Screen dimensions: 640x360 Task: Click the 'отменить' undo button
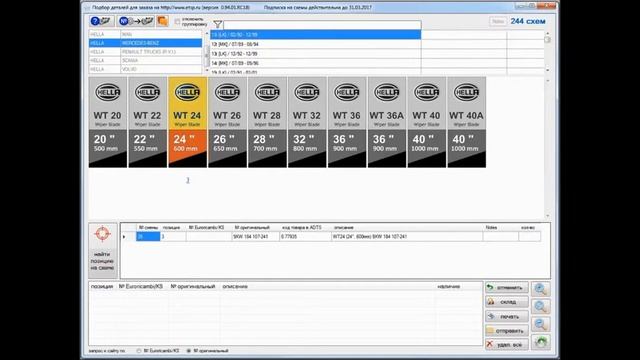pos(507,288)
